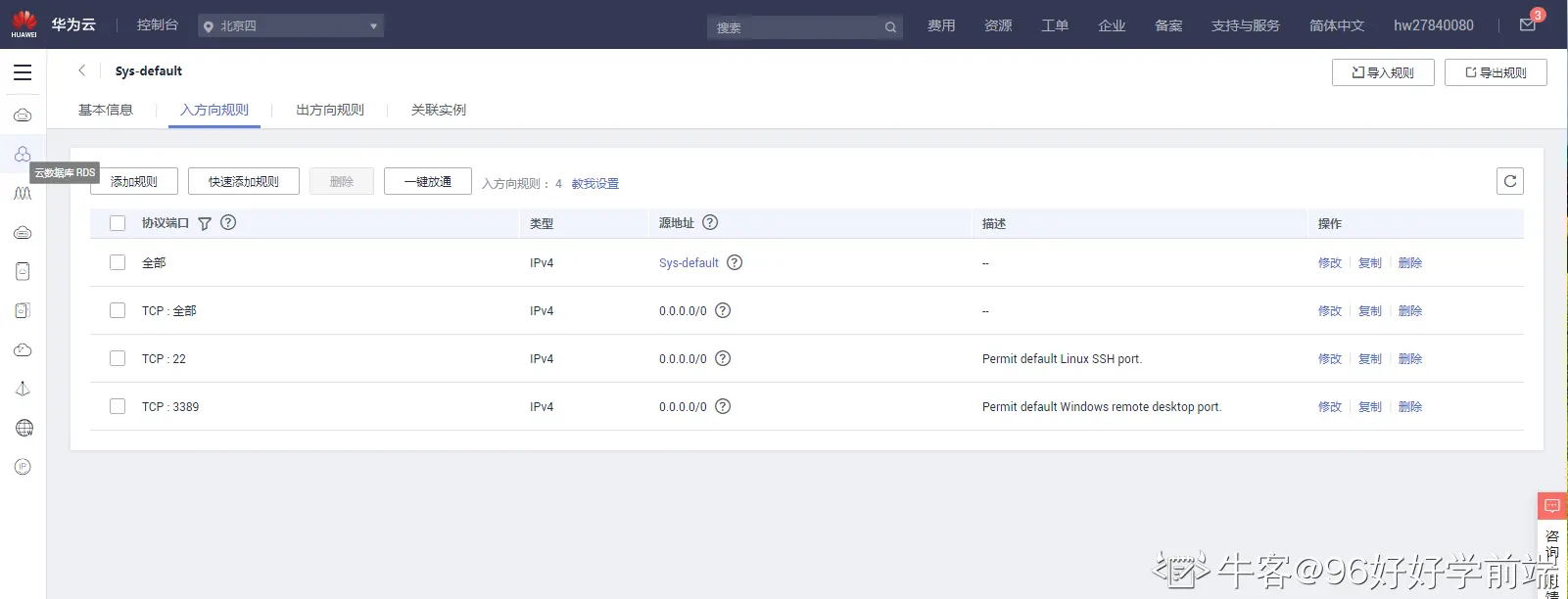Open the mail notifications icon

tap(1528, 24)
